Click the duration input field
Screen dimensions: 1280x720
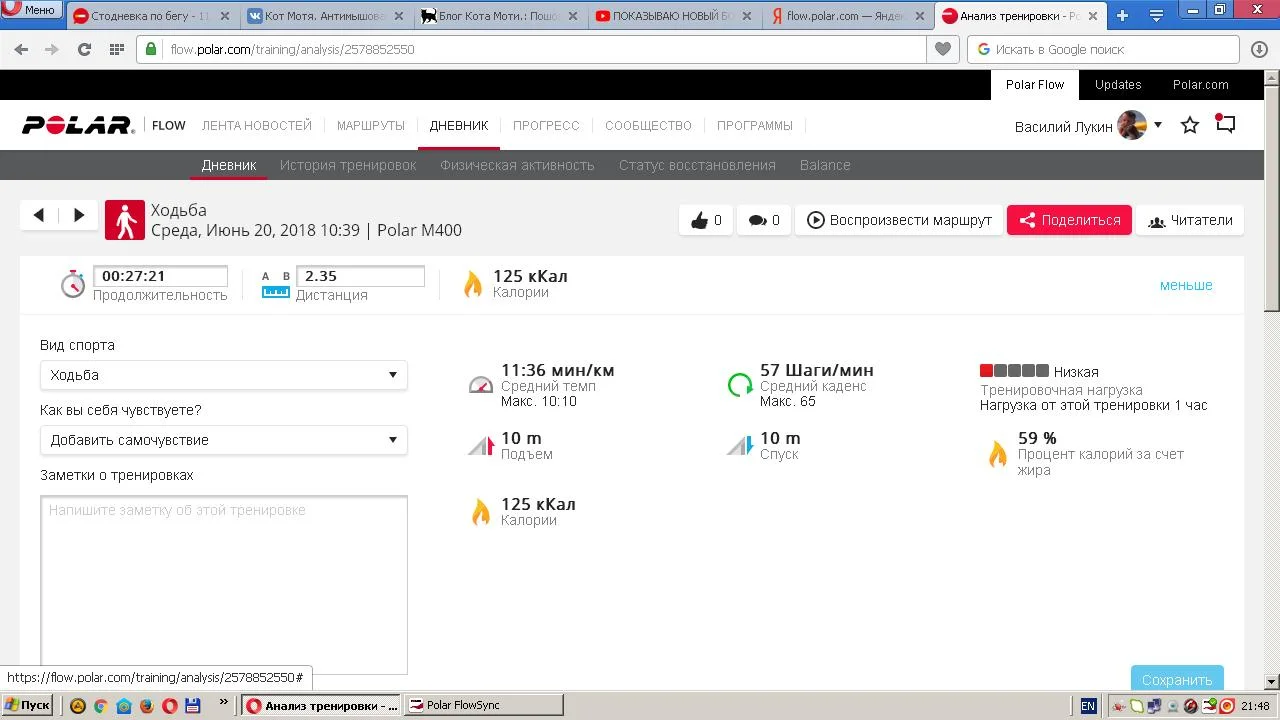[160, 276]
